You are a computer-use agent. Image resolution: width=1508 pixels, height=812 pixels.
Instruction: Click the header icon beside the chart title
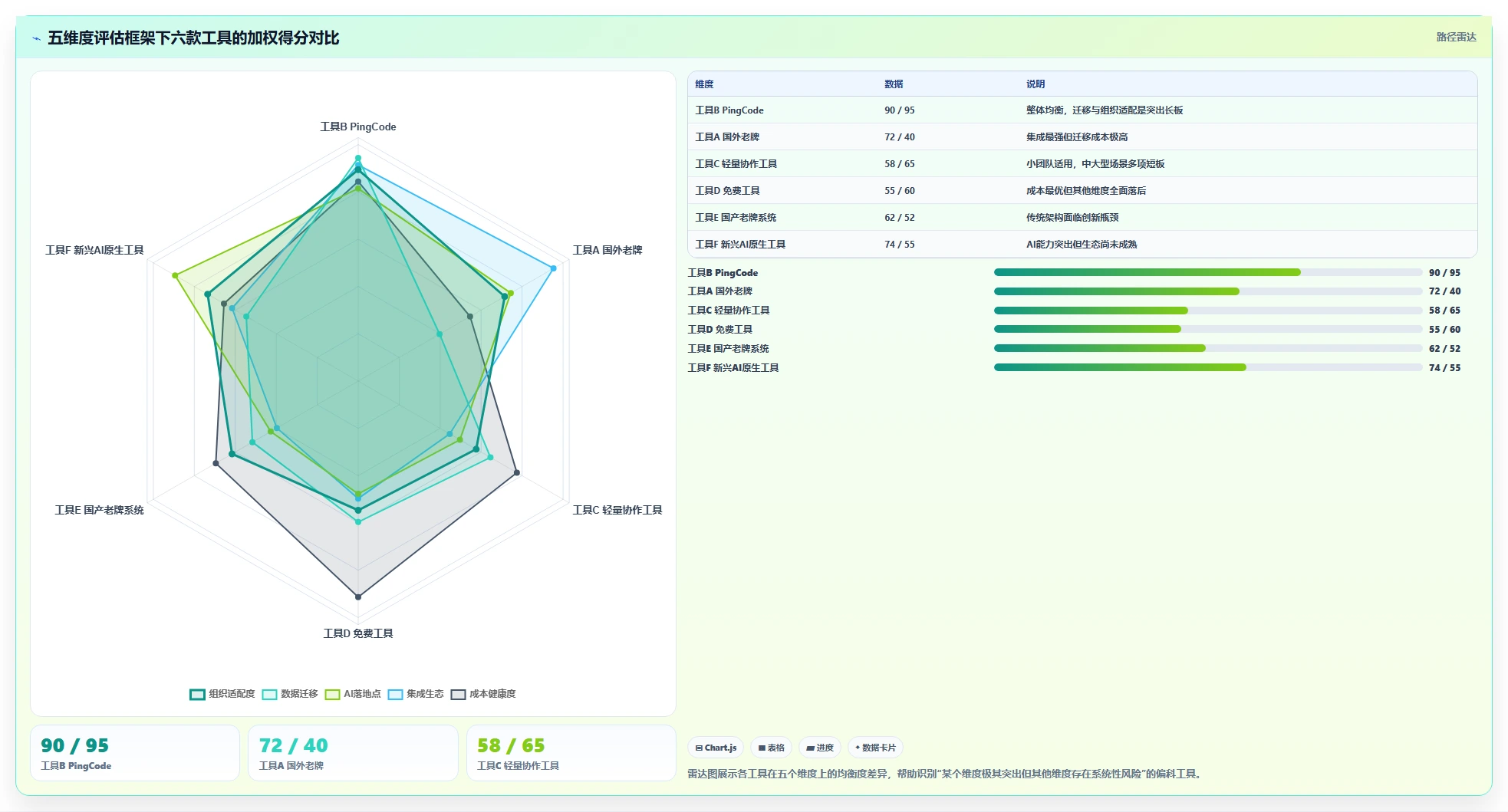click(x=36, y=38)
